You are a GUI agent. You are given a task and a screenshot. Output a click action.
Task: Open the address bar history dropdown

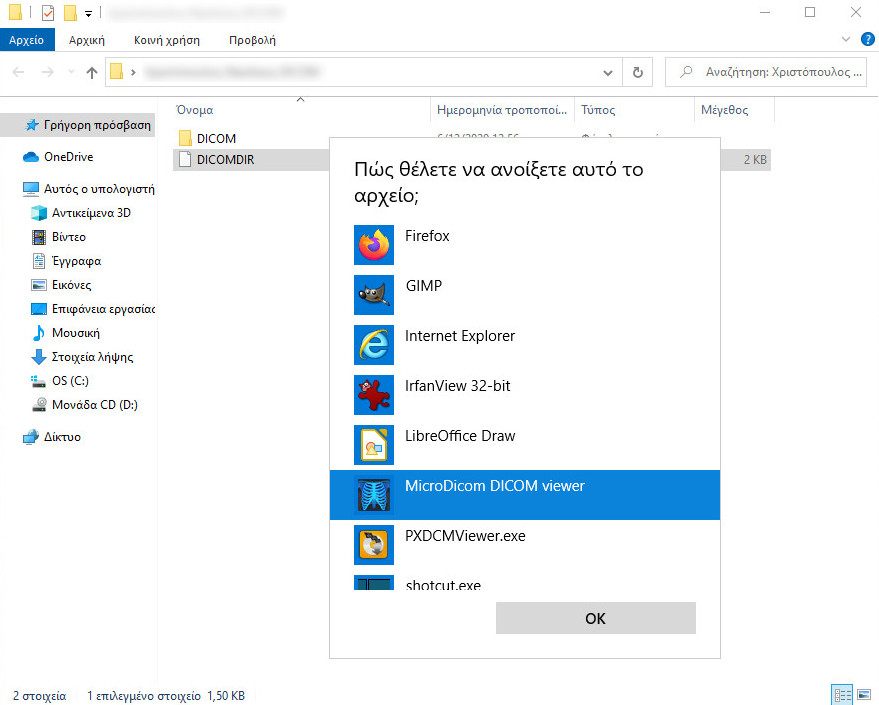608,73
